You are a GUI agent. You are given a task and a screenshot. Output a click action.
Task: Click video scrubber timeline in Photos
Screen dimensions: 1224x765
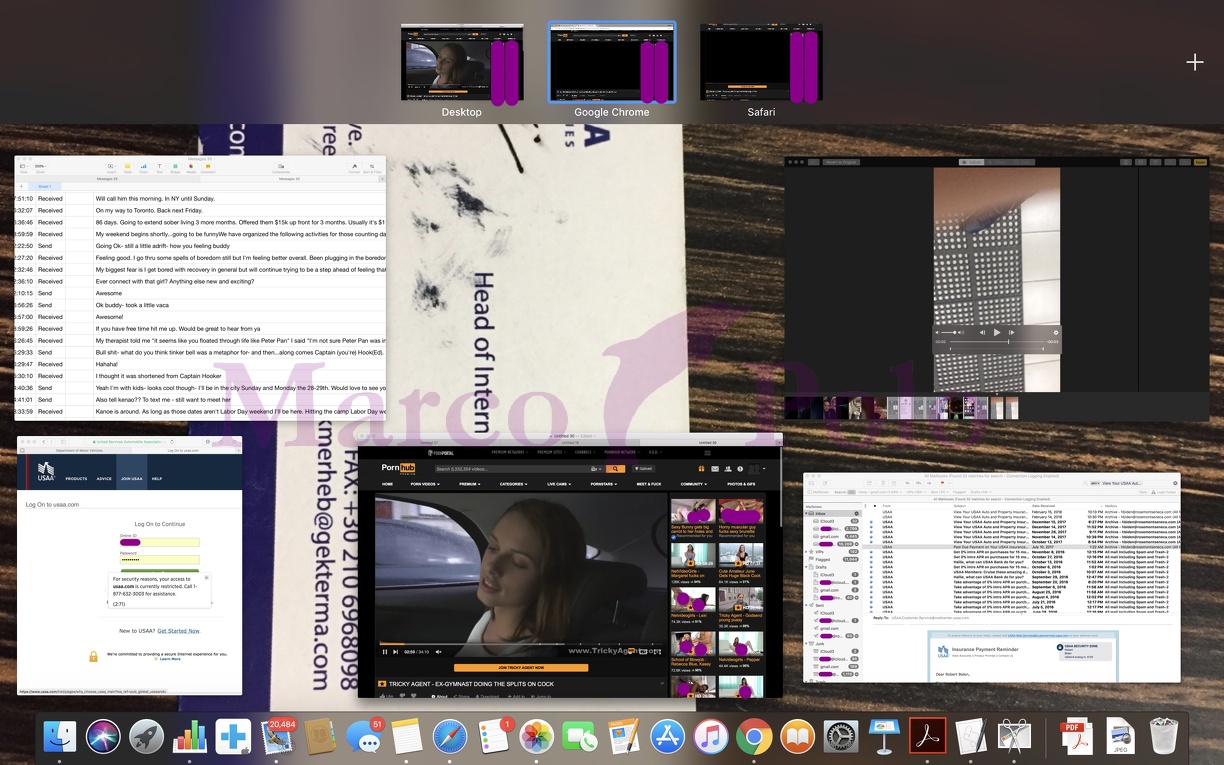[996, 342]
